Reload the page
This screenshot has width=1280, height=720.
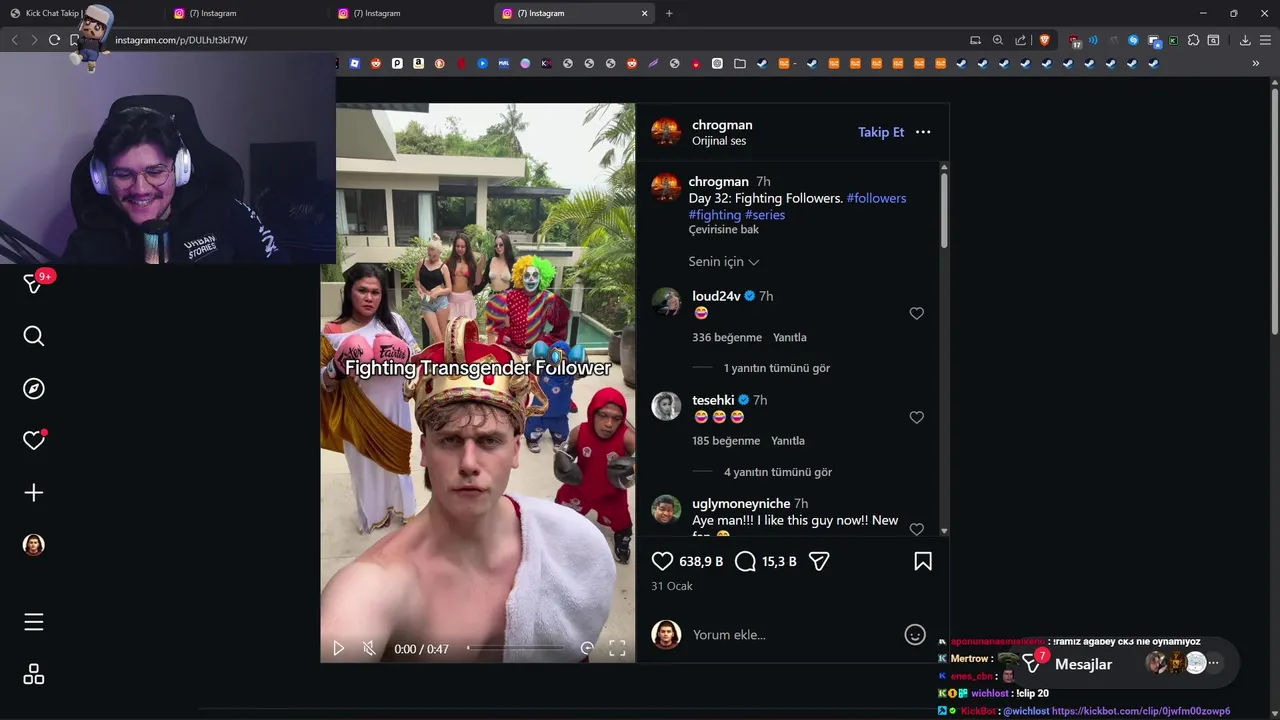[x=54, y=40]
